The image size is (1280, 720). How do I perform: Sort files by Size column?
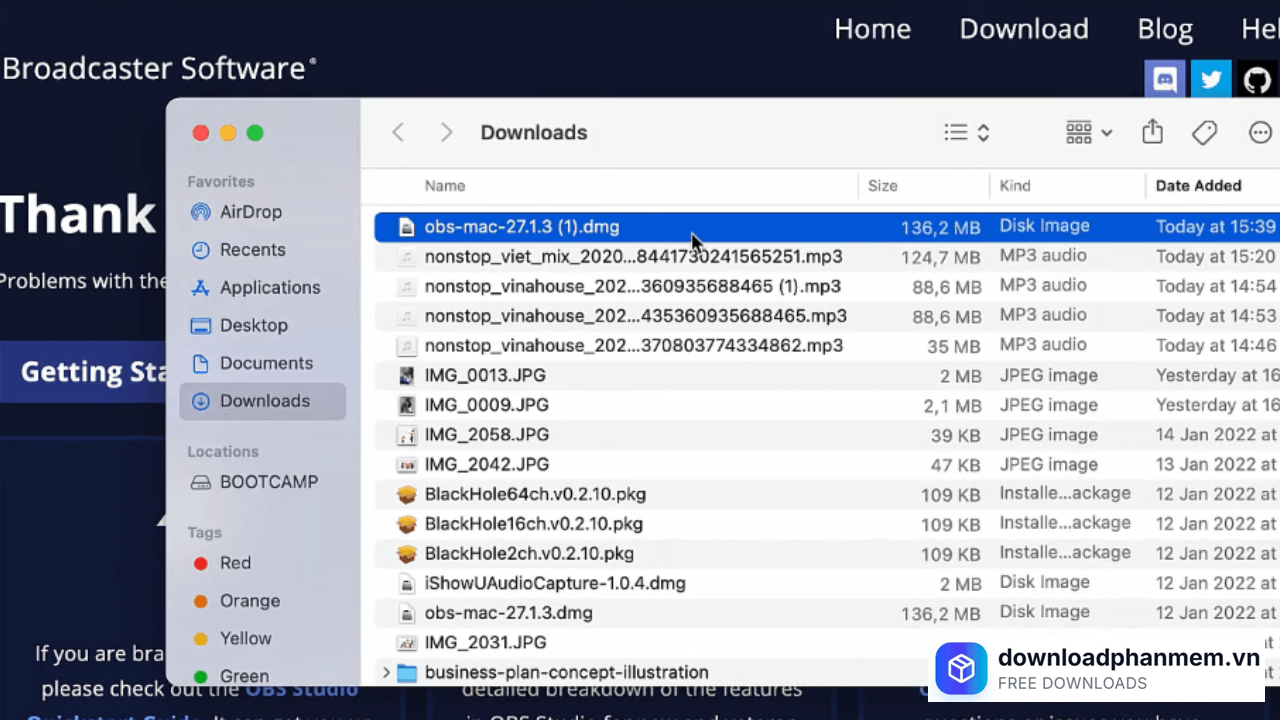[883, 186]
